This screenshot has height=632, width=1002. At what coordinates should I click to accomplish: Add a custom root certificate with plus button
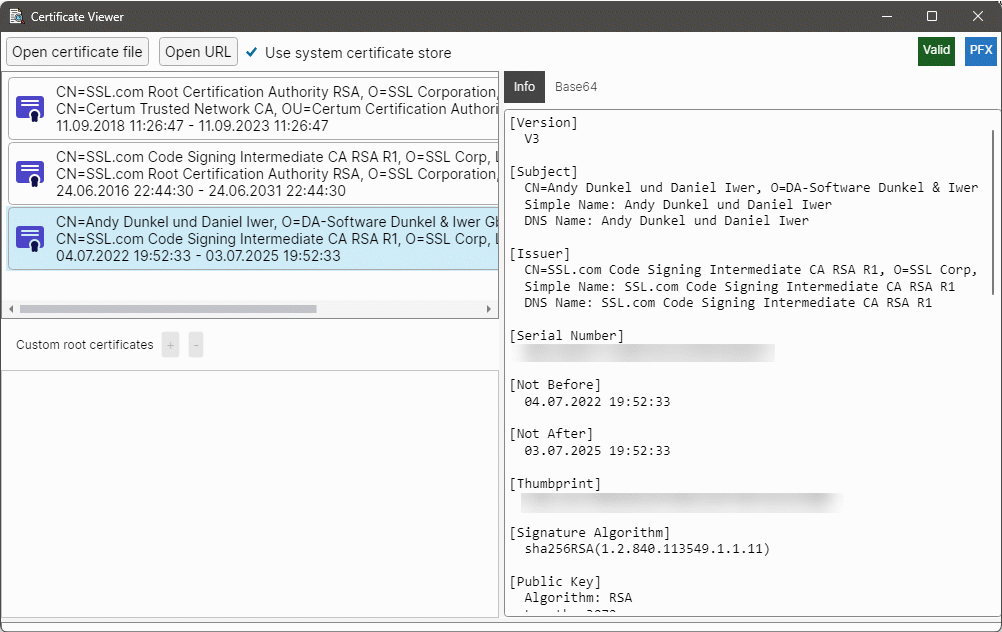(x=171, y=345)
